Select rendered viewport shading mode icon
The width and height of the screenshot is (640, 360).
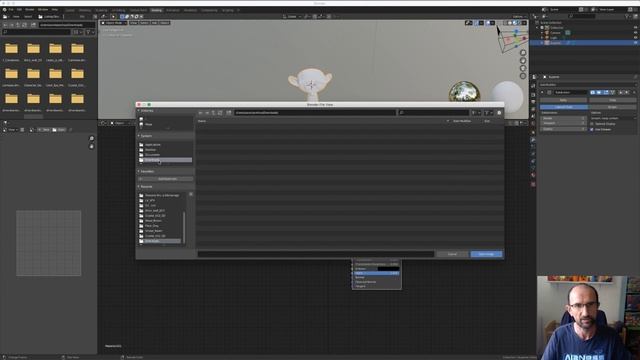pyautogui.click(x=518, y=23)
